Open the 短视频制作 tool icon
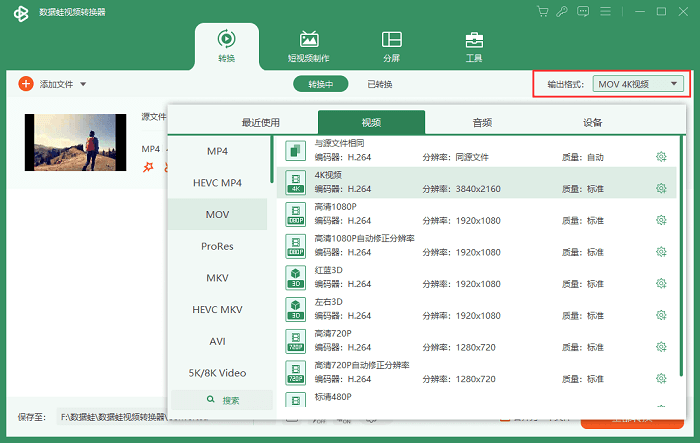The width and height of the screenshot is (700, 443). (309, 40)
